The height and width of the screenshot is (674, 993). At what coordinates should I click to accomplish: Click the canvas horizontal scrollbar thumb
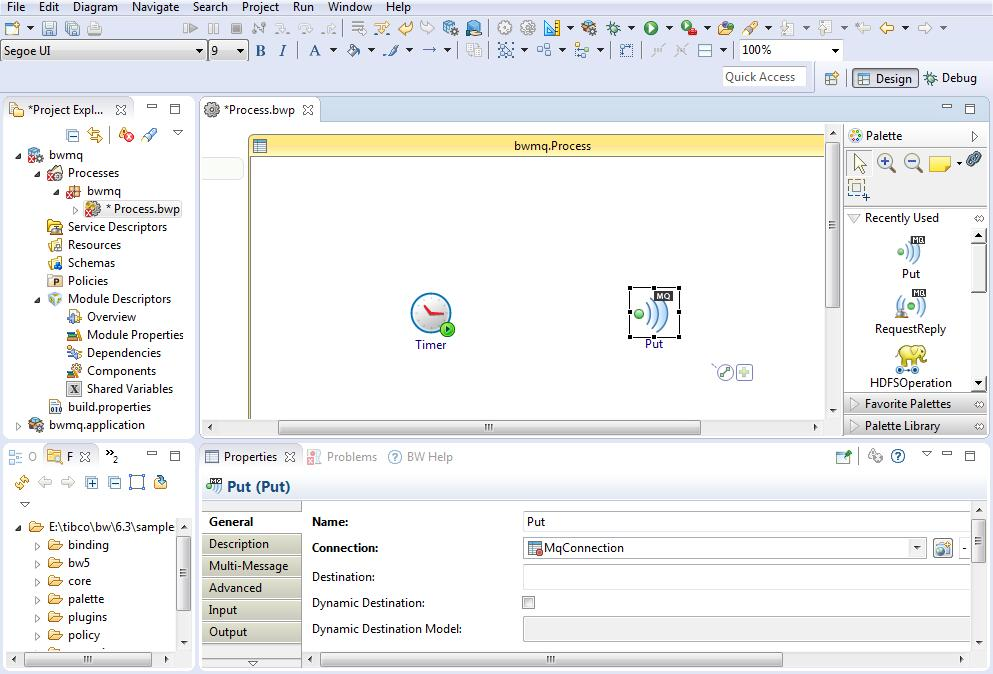pos(489,428)
